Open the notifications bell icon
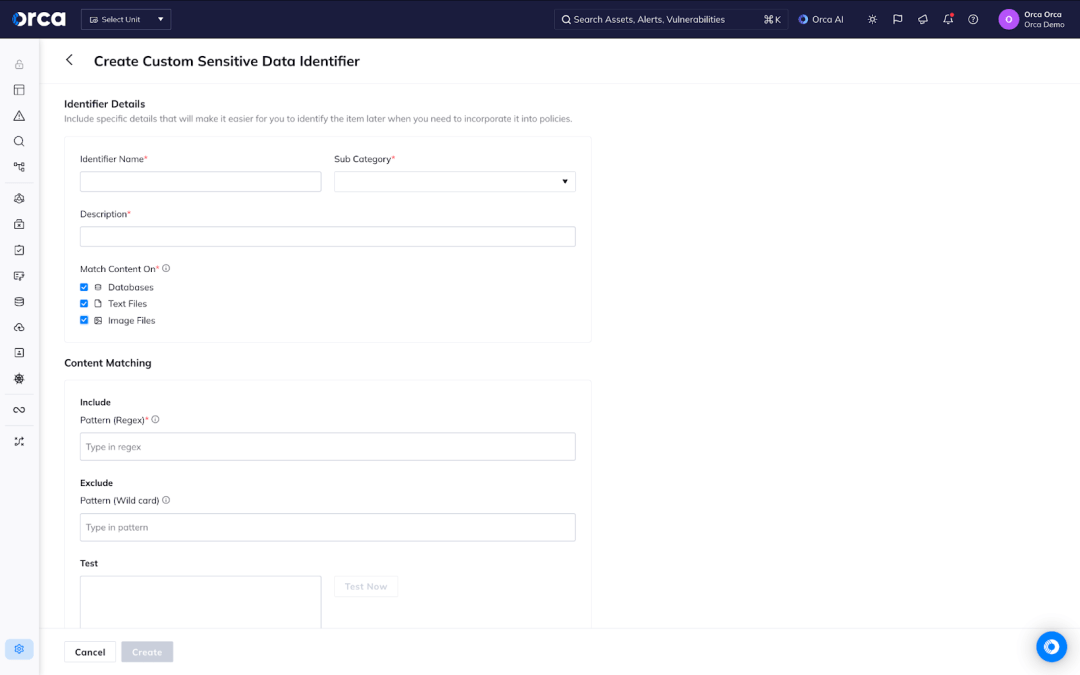The height and width of the screenshot is (675, 1080). [x=948, y=19]
